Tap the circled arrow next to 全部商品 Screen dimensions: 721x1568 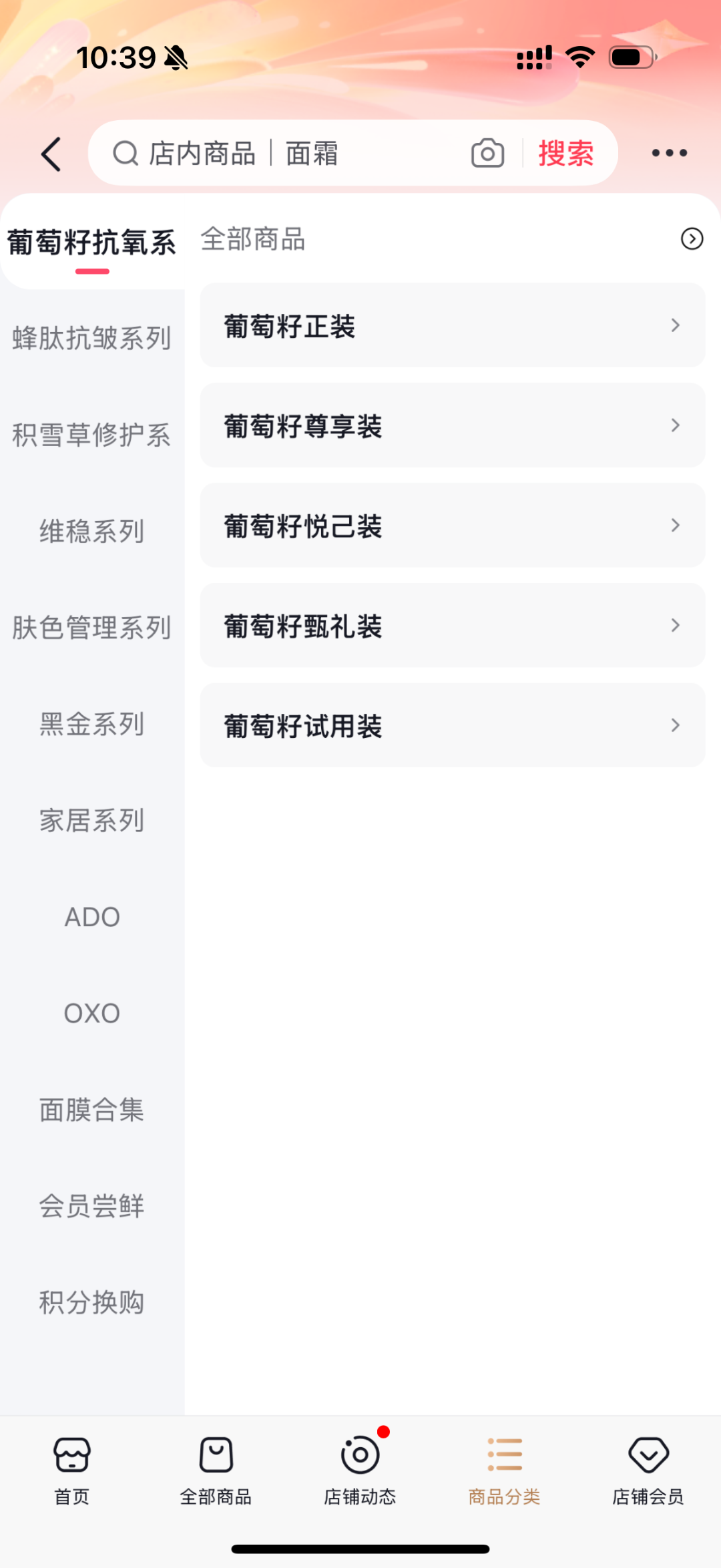tap(692, 239)
